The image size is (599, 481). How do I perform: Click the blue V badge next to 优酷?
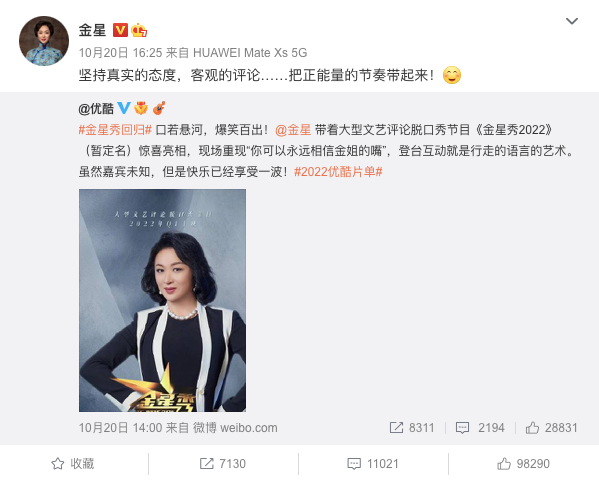124,108
